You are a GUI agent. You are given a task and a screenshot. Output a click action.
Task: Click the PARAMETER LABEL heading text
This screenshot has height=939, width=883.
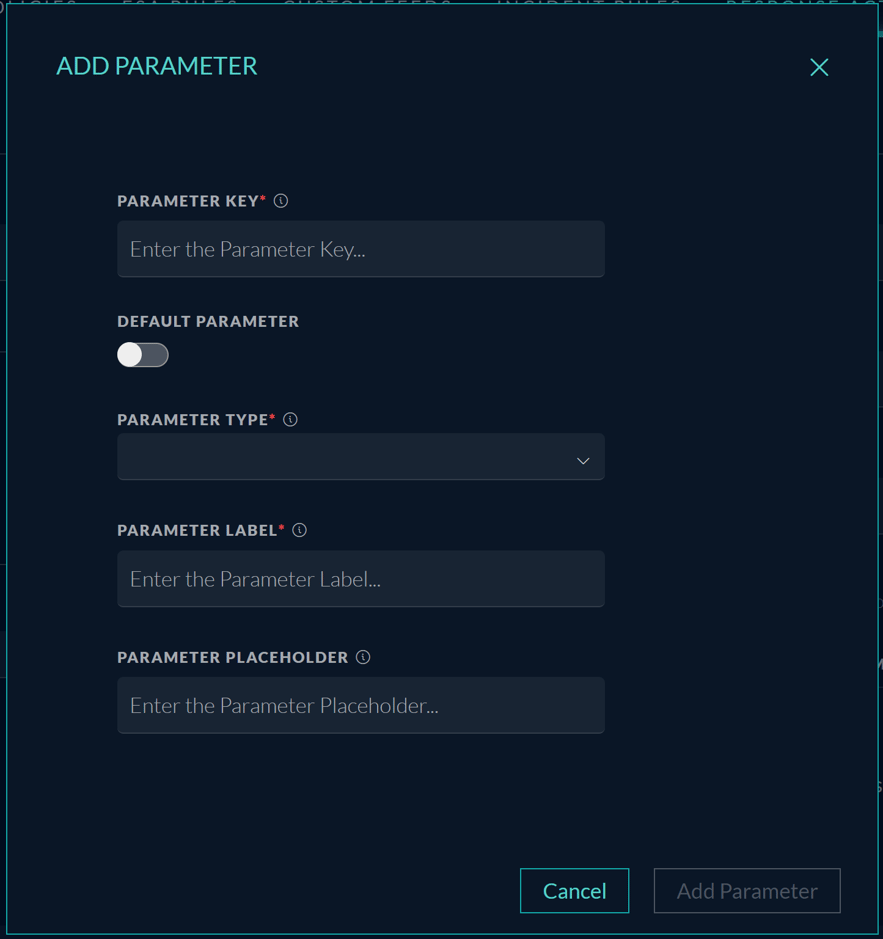[x=197, y=530]
